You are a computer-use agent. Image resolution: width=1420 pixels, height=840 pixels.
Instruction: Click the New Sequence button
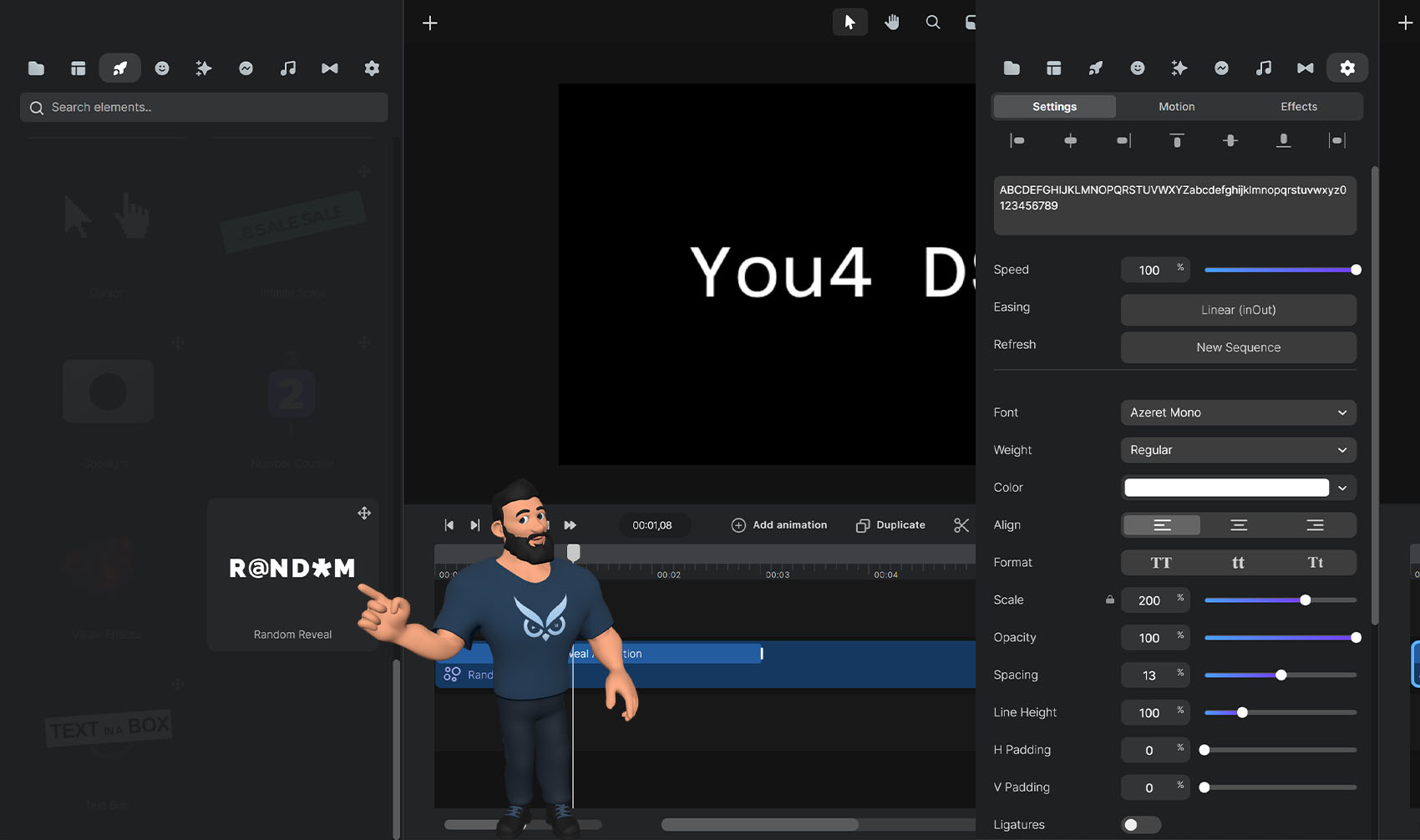click(x=1238, y=347)
